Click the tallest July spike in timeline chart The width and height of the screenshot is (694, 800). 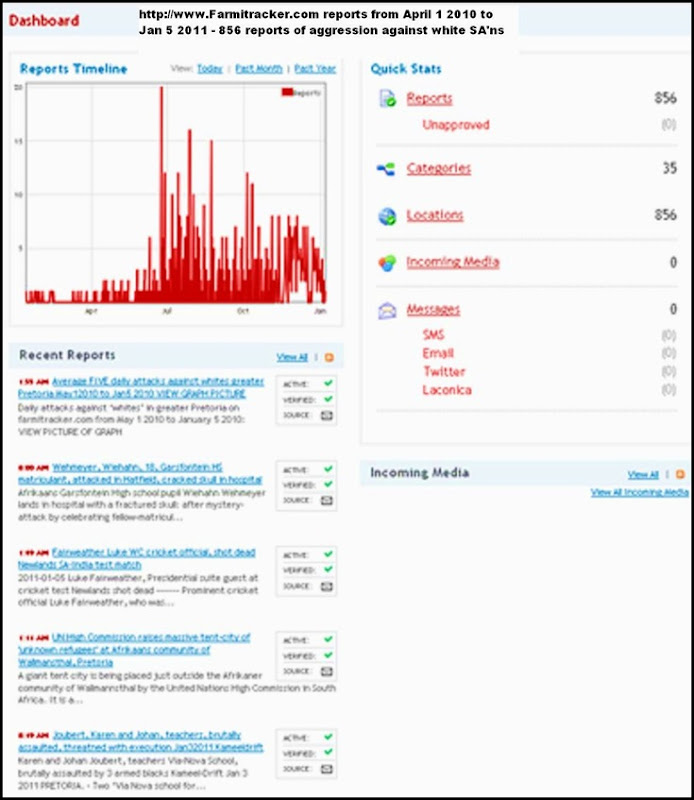coord(162,194)
